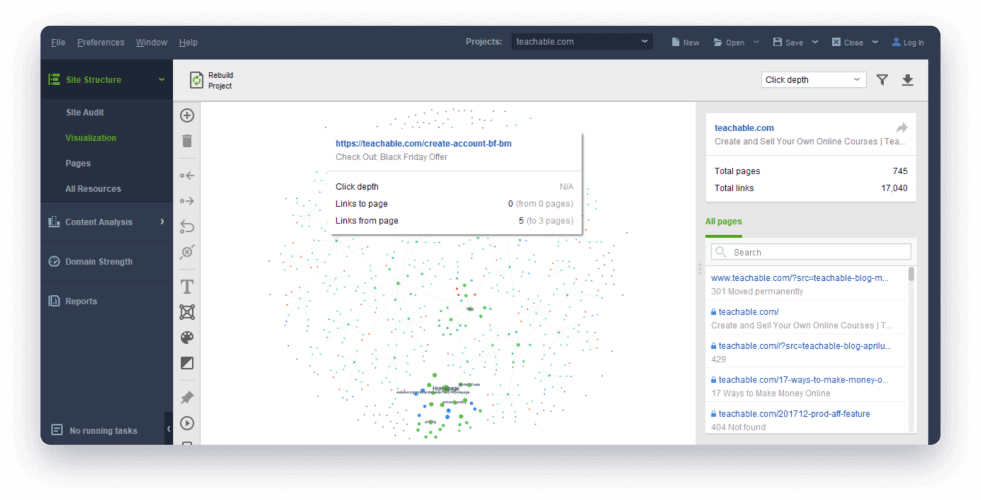Open the Click depth dropdown

(813, 80)
